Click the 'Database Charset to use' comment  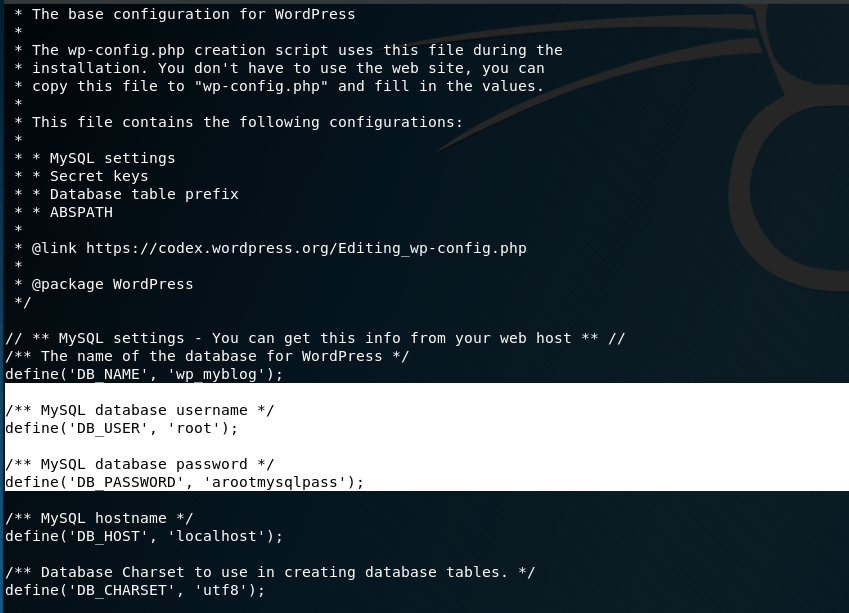coord(270,572)
